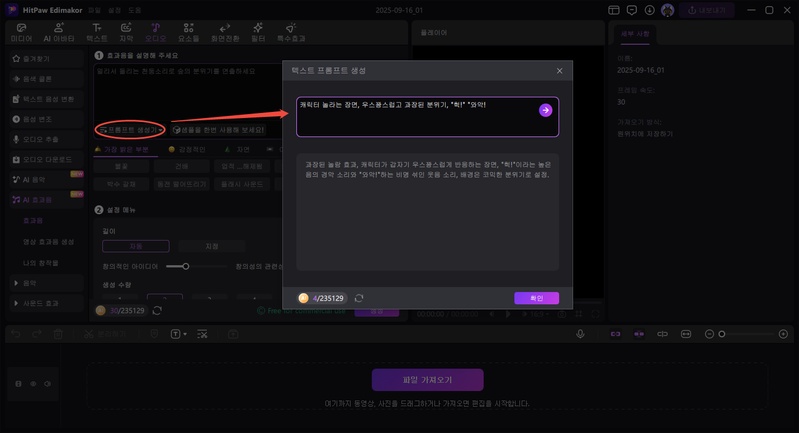Screen dimensions: 799x433
Task: Refresh credits next to 30/235129
Action: pyautogui.click(x=157, y=310)
